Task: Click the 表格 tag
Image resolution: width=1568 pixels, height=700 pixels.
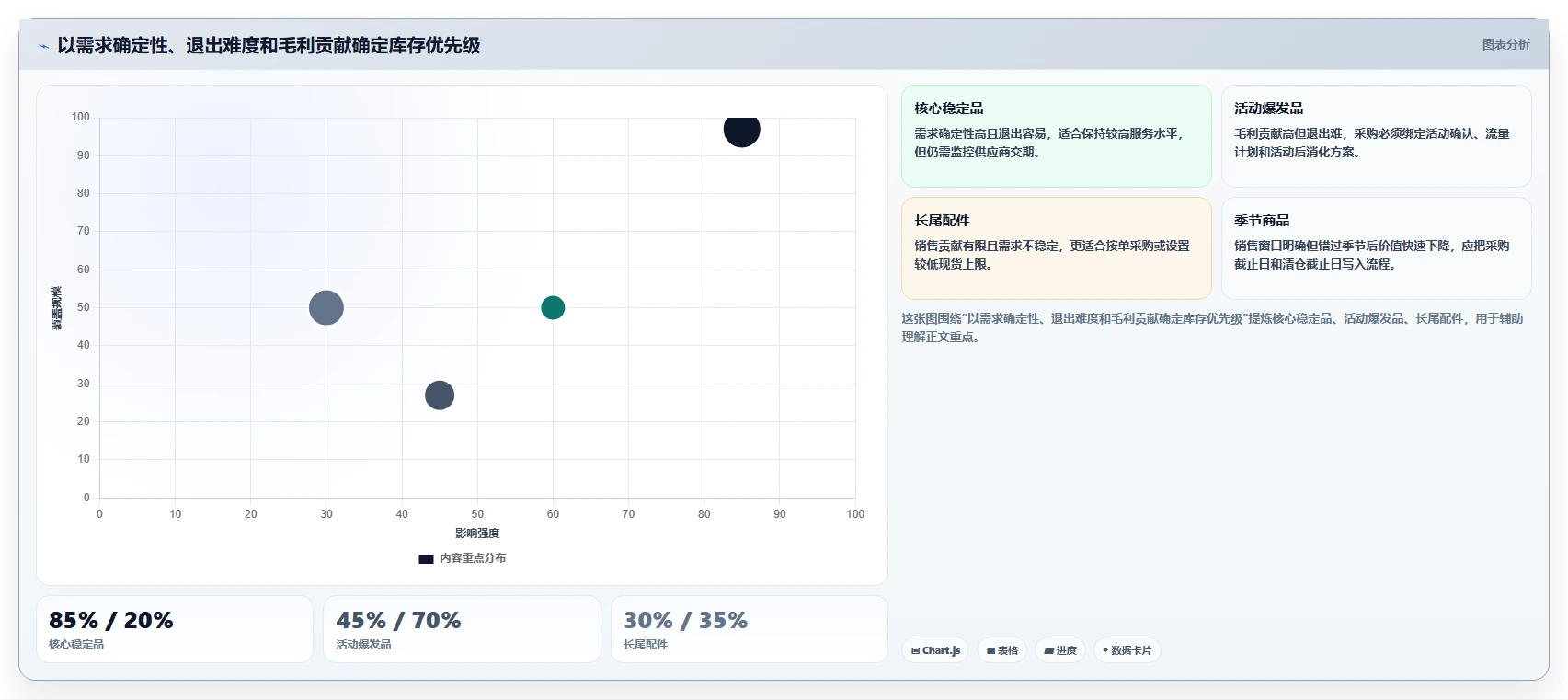Action: click(1002, 650)
